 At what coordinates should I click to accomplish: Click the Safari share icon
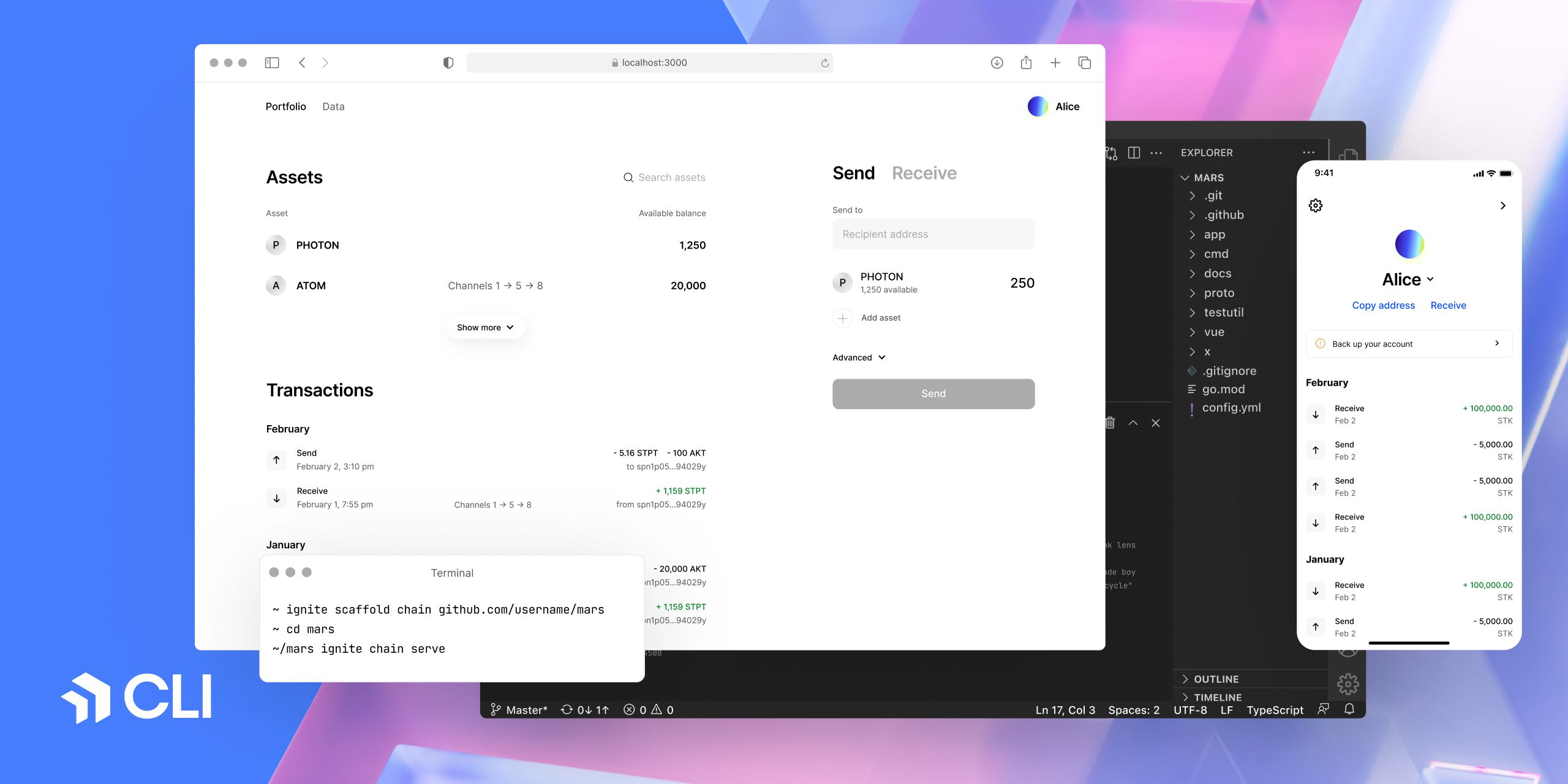click(1025, 62)
